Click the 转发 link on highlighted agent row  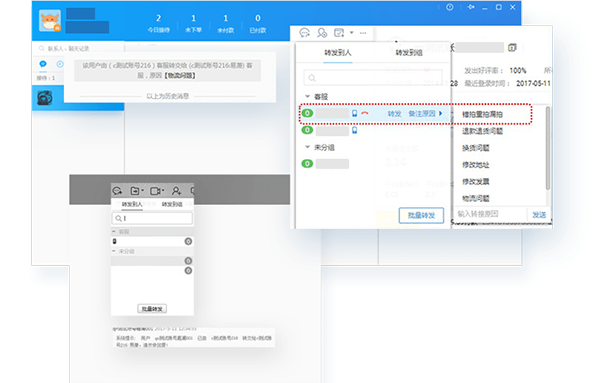point(394,114)
